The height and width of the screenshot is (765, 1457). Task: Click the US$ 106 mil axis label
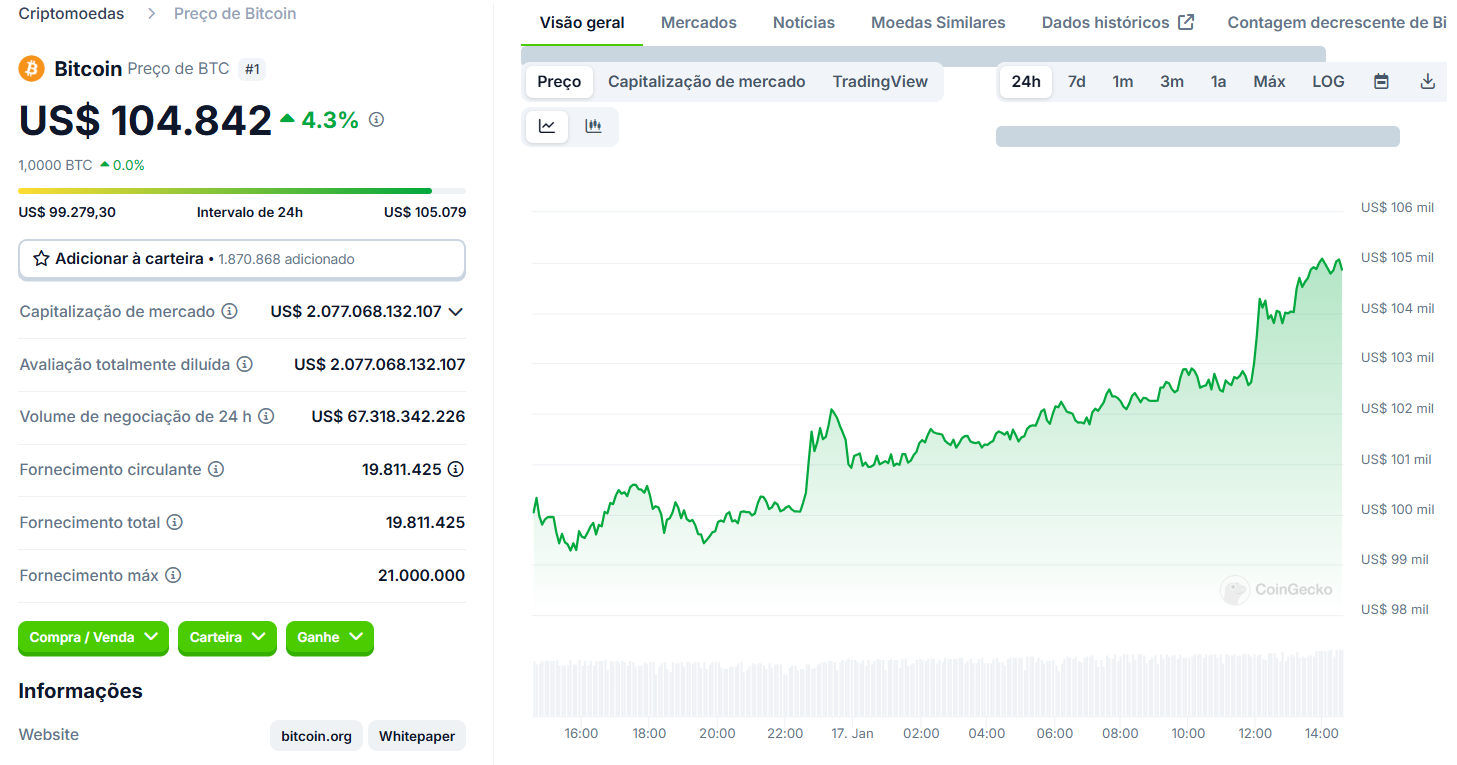[1397, 208]
